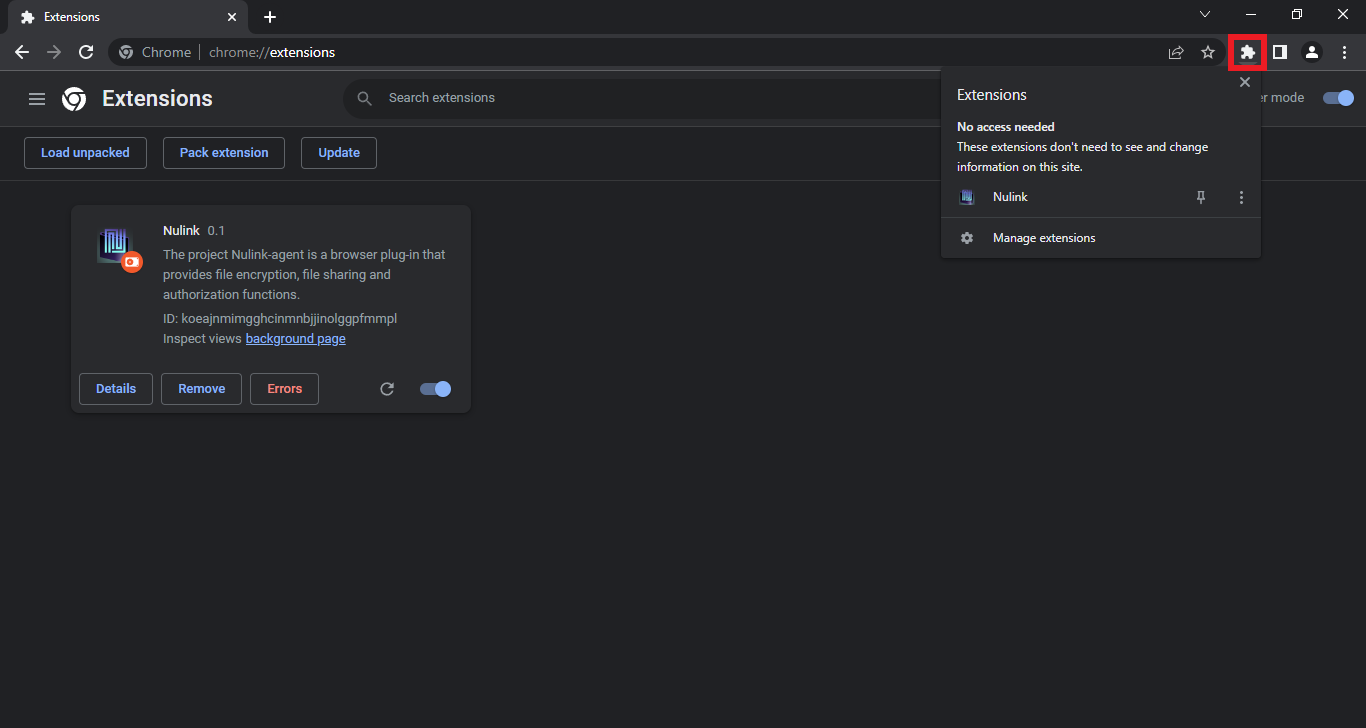The width and height of the screenshot is (1366, 728).
Task: Click the Load unpacked button
Action: tap(85, 153)
